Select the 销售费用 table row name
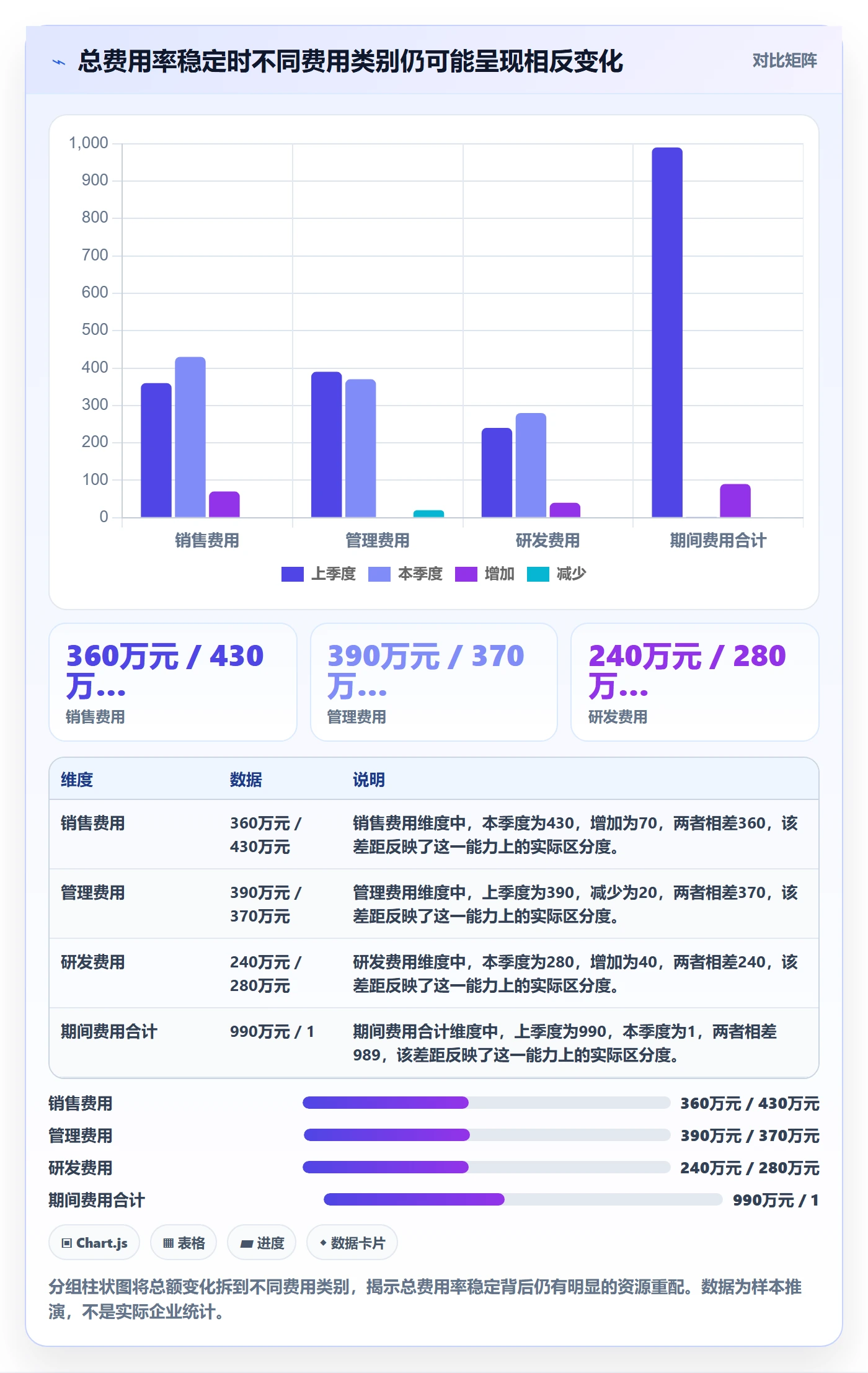The width and height of the screenshot is (868, 1373). pos(93,824)
